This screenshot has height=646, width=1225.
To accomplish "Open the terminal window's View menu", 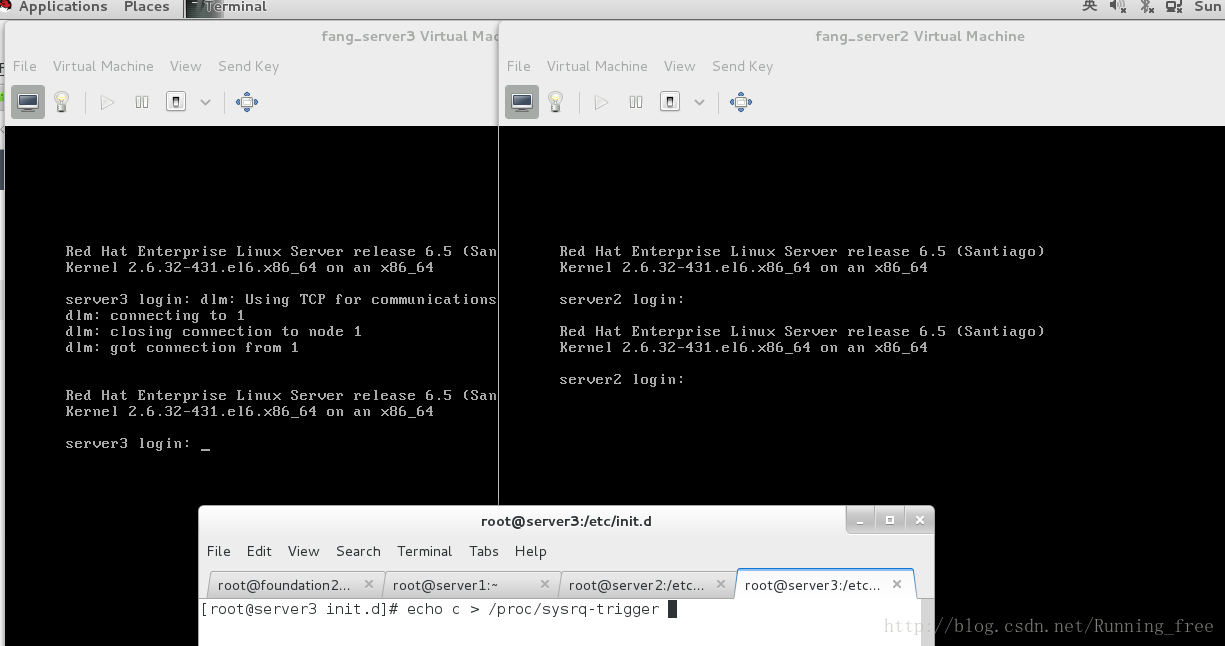I will (304, 551).
